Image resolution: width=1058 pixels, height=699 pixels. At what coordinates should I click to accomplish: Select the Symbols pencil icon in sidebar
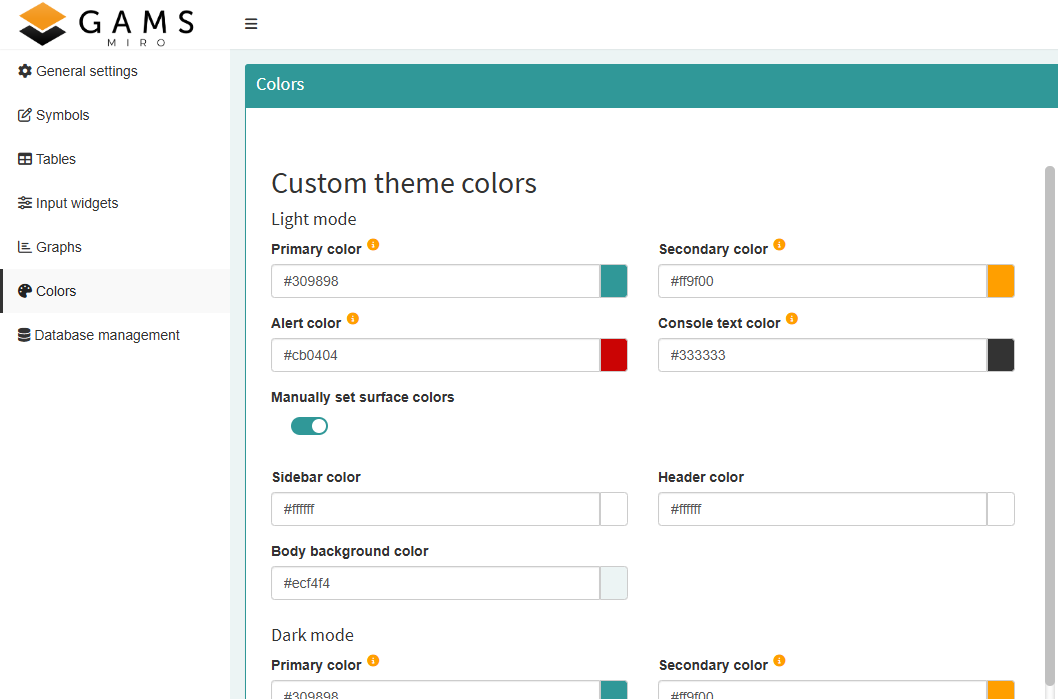(24, 115)
